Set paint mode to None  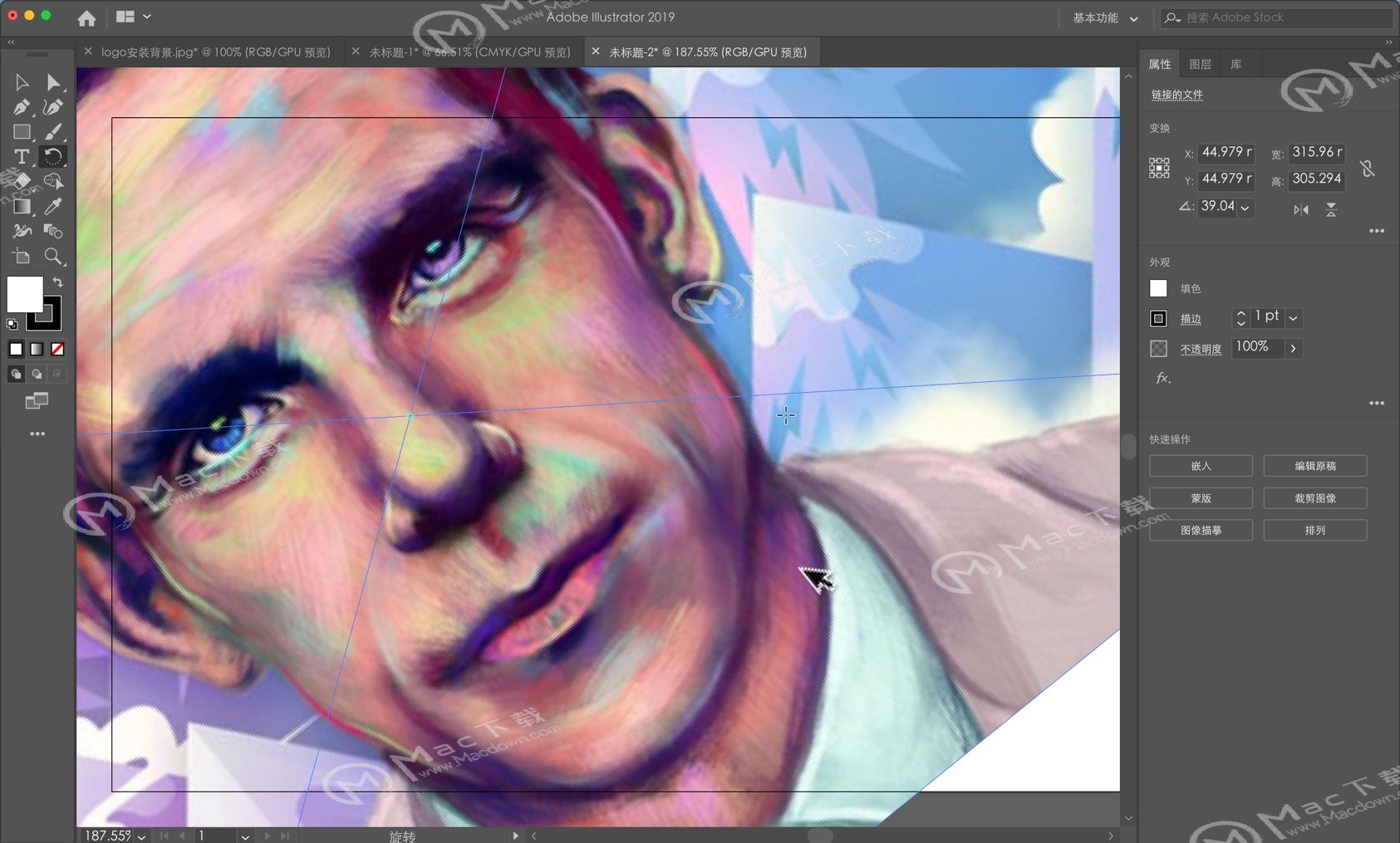tap(57, 349)
